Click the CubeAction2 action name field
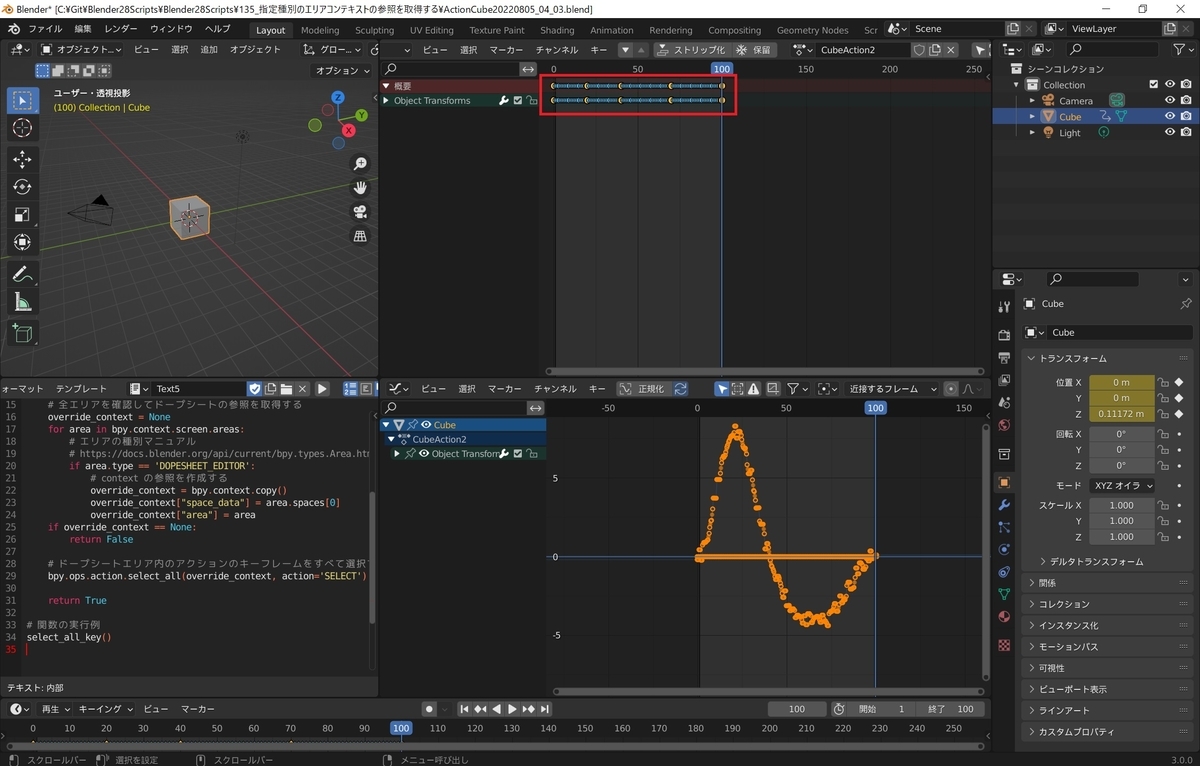The width and height of the screenshot is (1200, 766). point(864,49)
